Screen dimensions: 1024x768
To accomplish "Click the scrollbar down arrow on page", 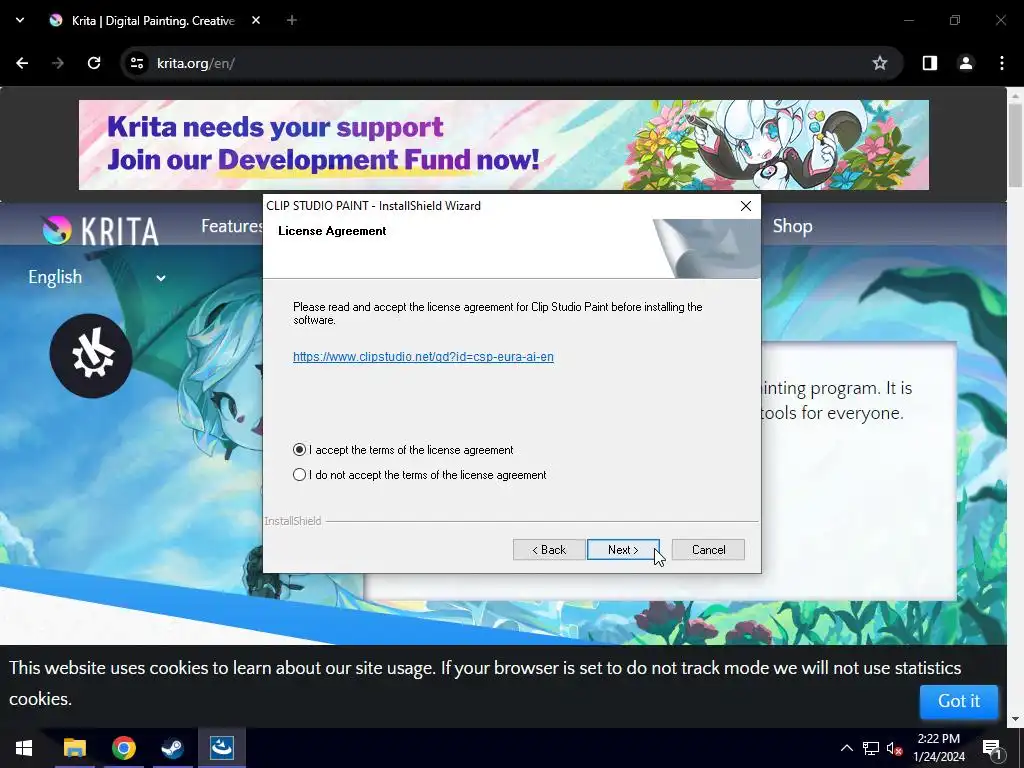I will click(1015, 719).
